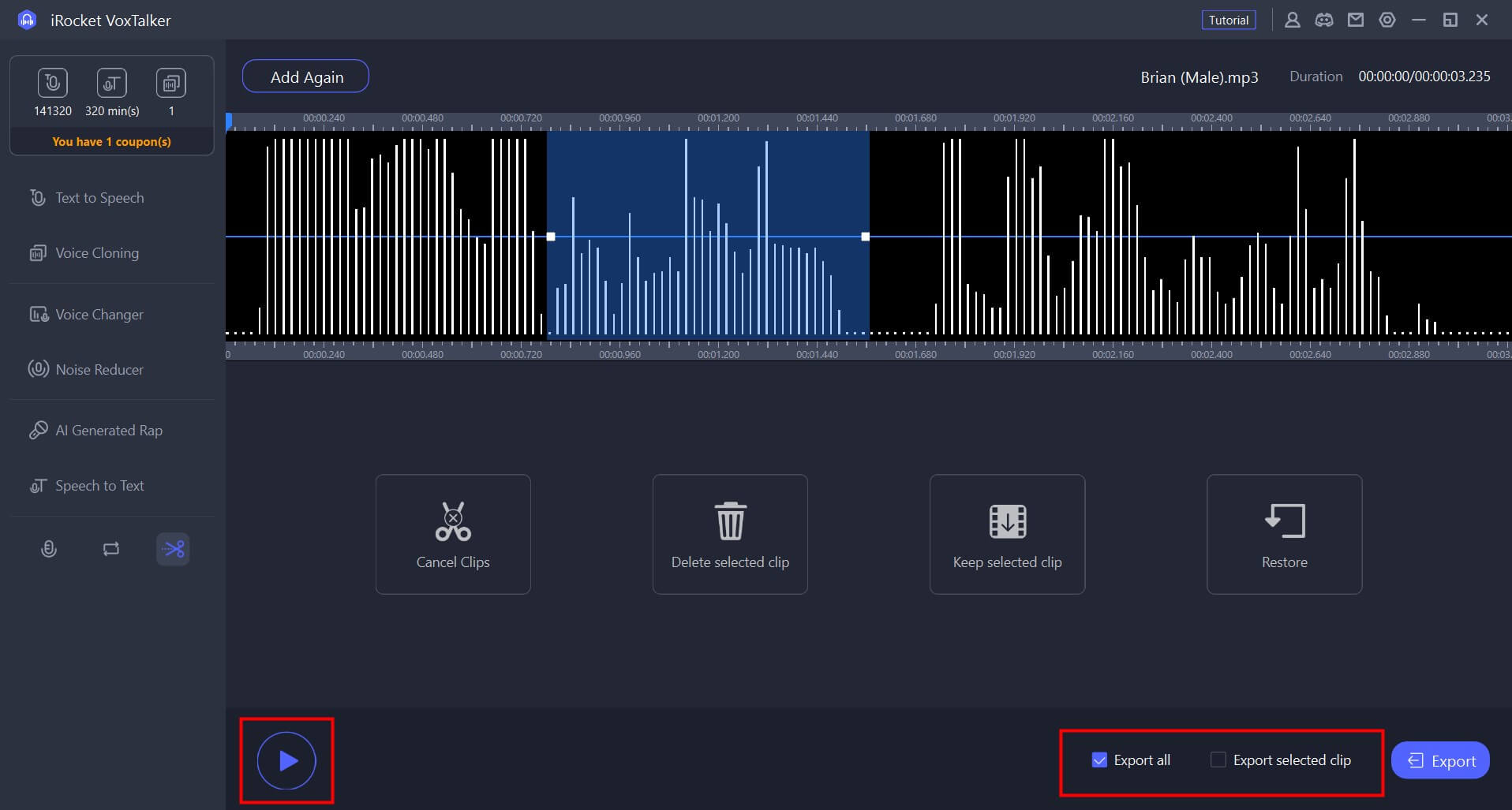Click the right handle of selected clip
The image size is (1512, 810).
pyautogui.click(x=866, y=237)
